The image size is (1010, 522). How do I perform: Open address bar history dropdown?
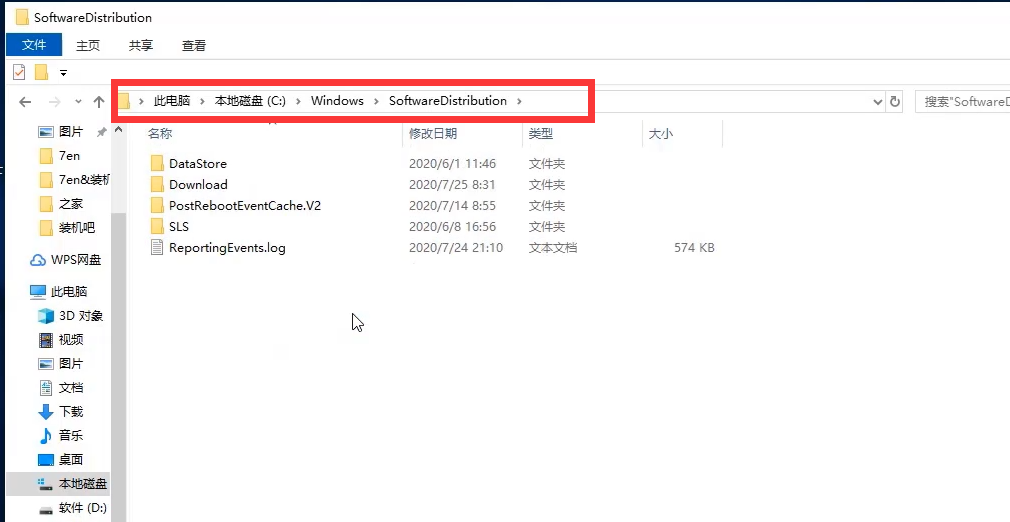(877, 101)
